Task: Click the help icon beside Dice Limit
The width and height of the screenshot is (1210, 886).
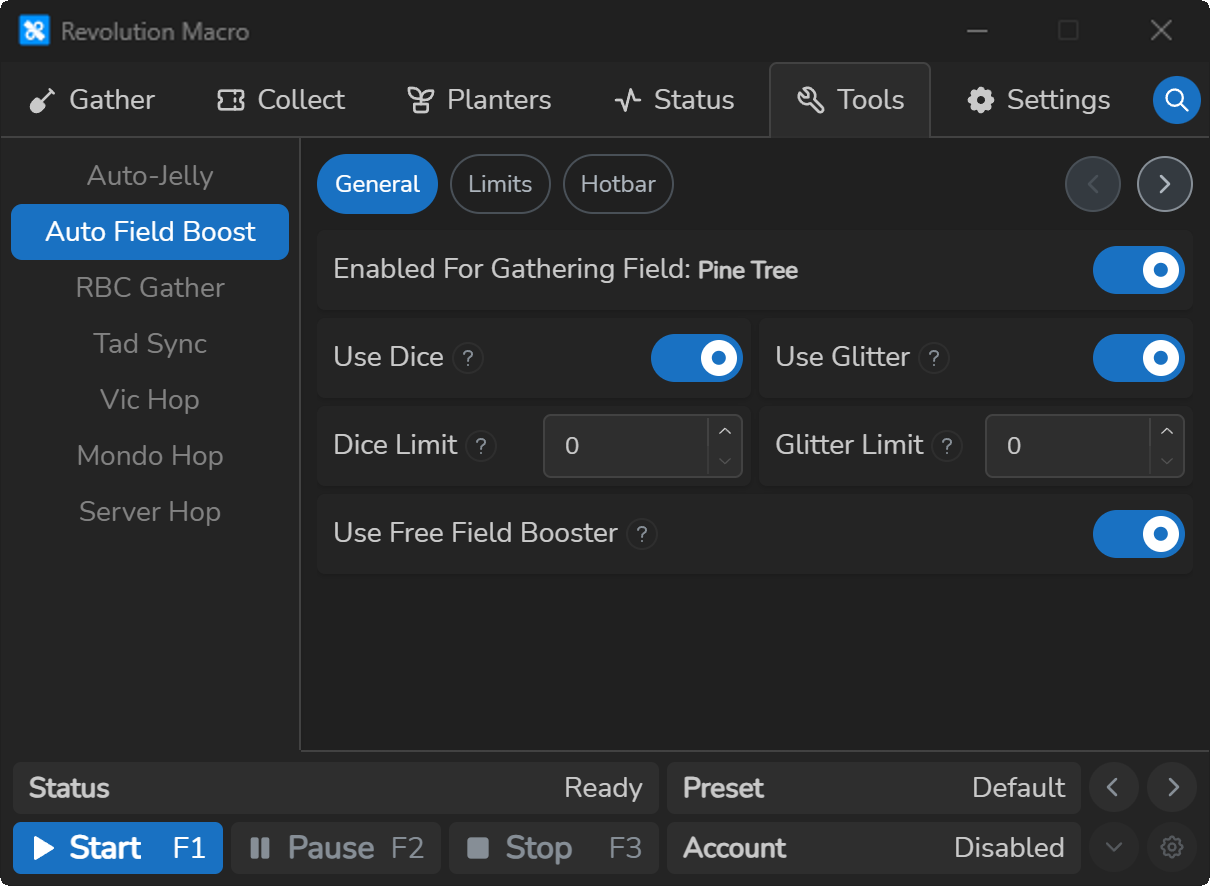Action: coord(481,446)
